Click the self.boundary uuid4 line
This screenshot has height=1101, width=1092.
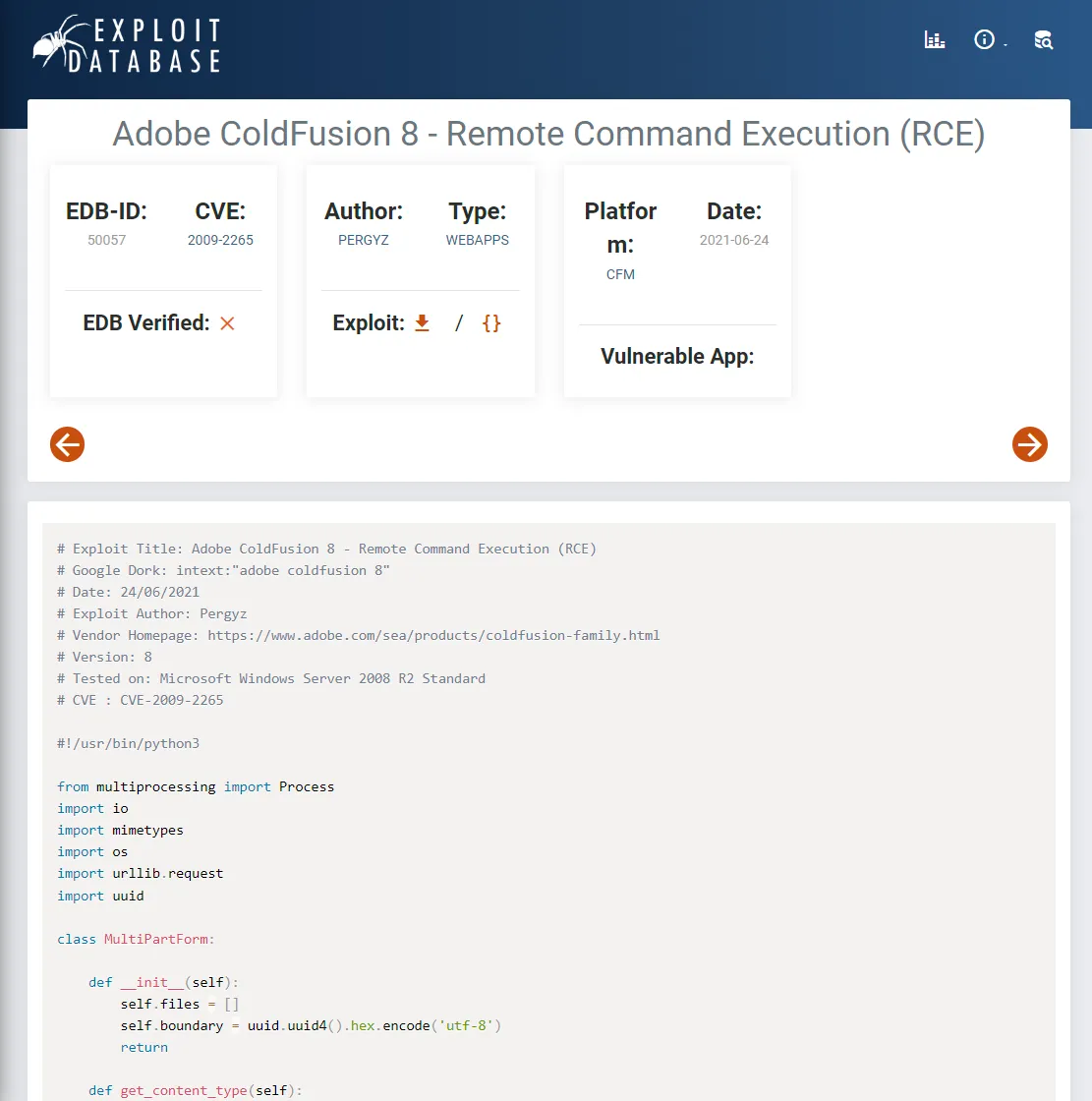[312, 1026]
